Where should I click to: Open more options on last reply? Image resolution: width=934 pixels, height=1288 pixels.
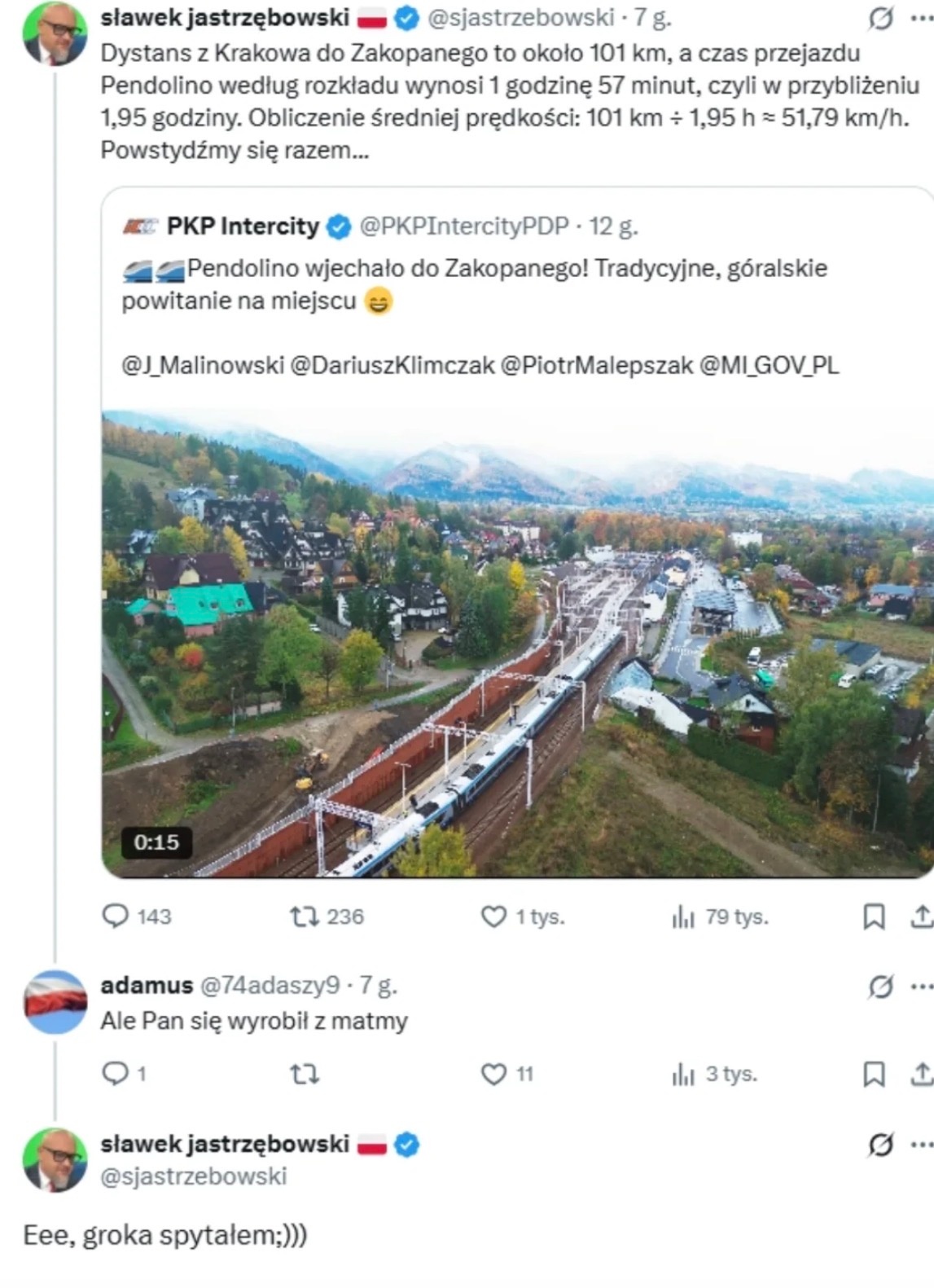921,1145
